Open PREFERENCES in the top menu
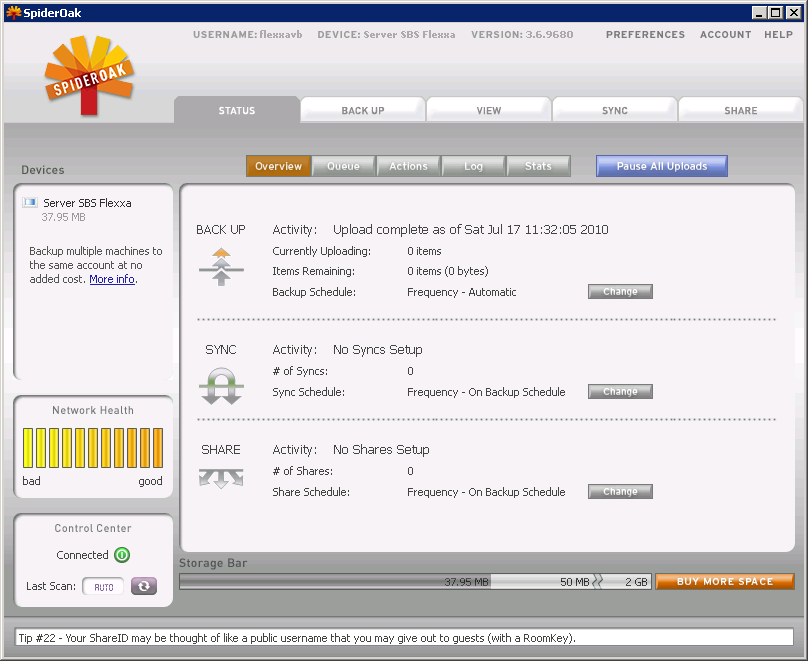808x661 pixels. 645,35
